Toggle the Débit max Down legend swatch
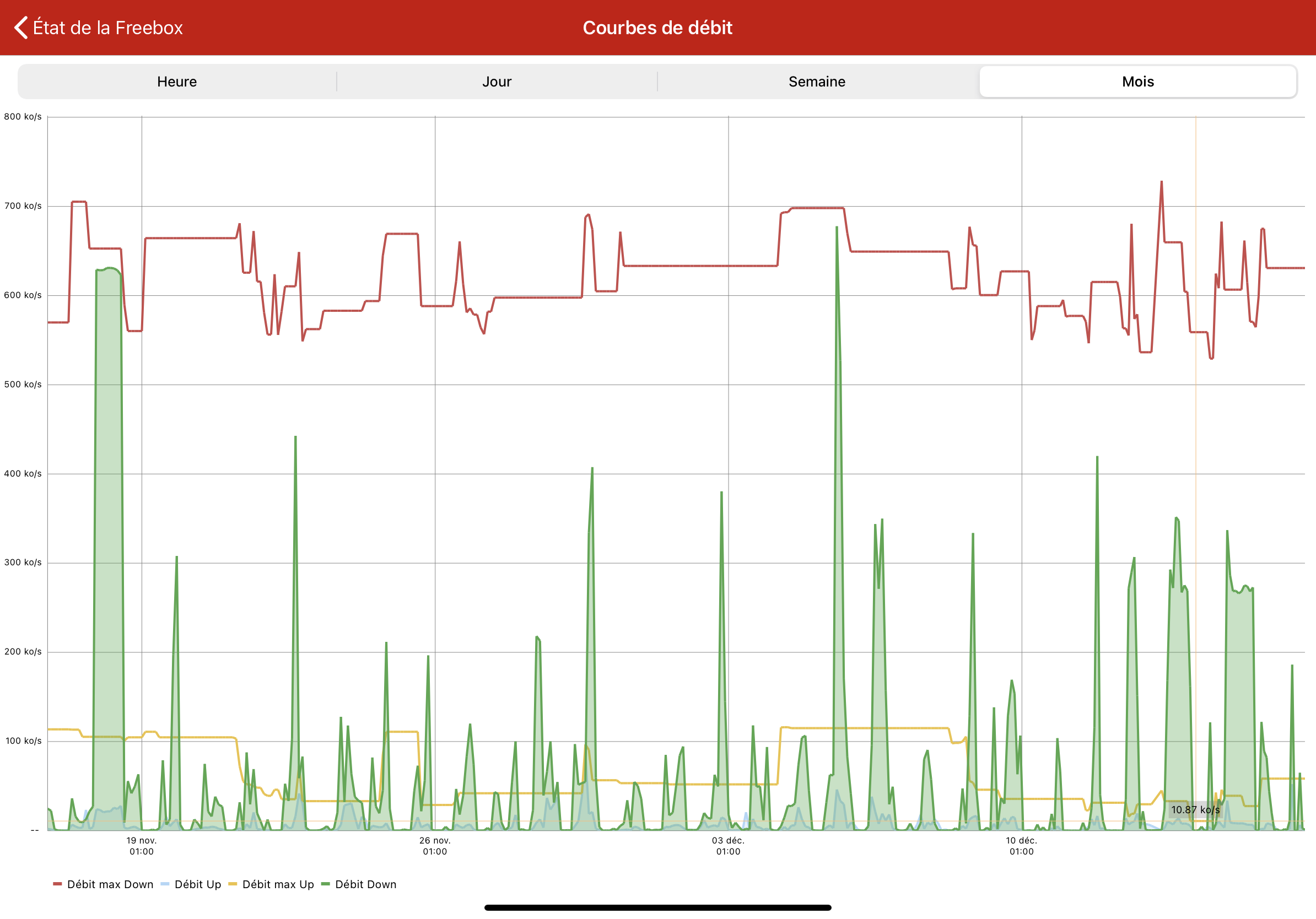The image size is (1316, 919). [x=57, y=884]
